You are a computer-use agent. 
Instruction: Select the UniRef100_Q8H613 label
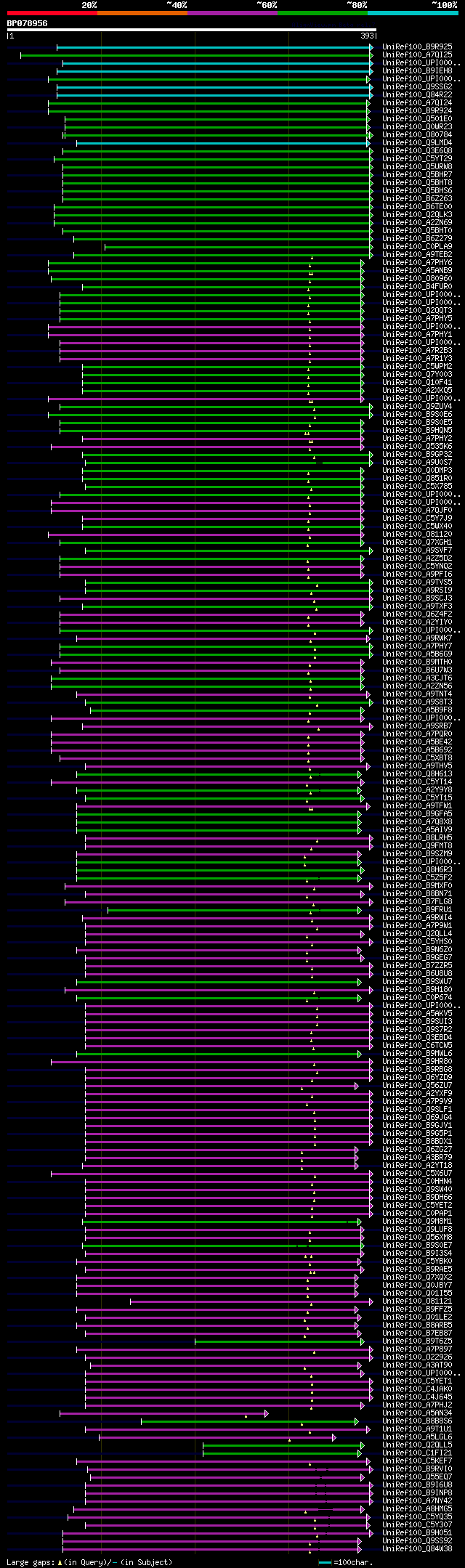pos(417,773)
